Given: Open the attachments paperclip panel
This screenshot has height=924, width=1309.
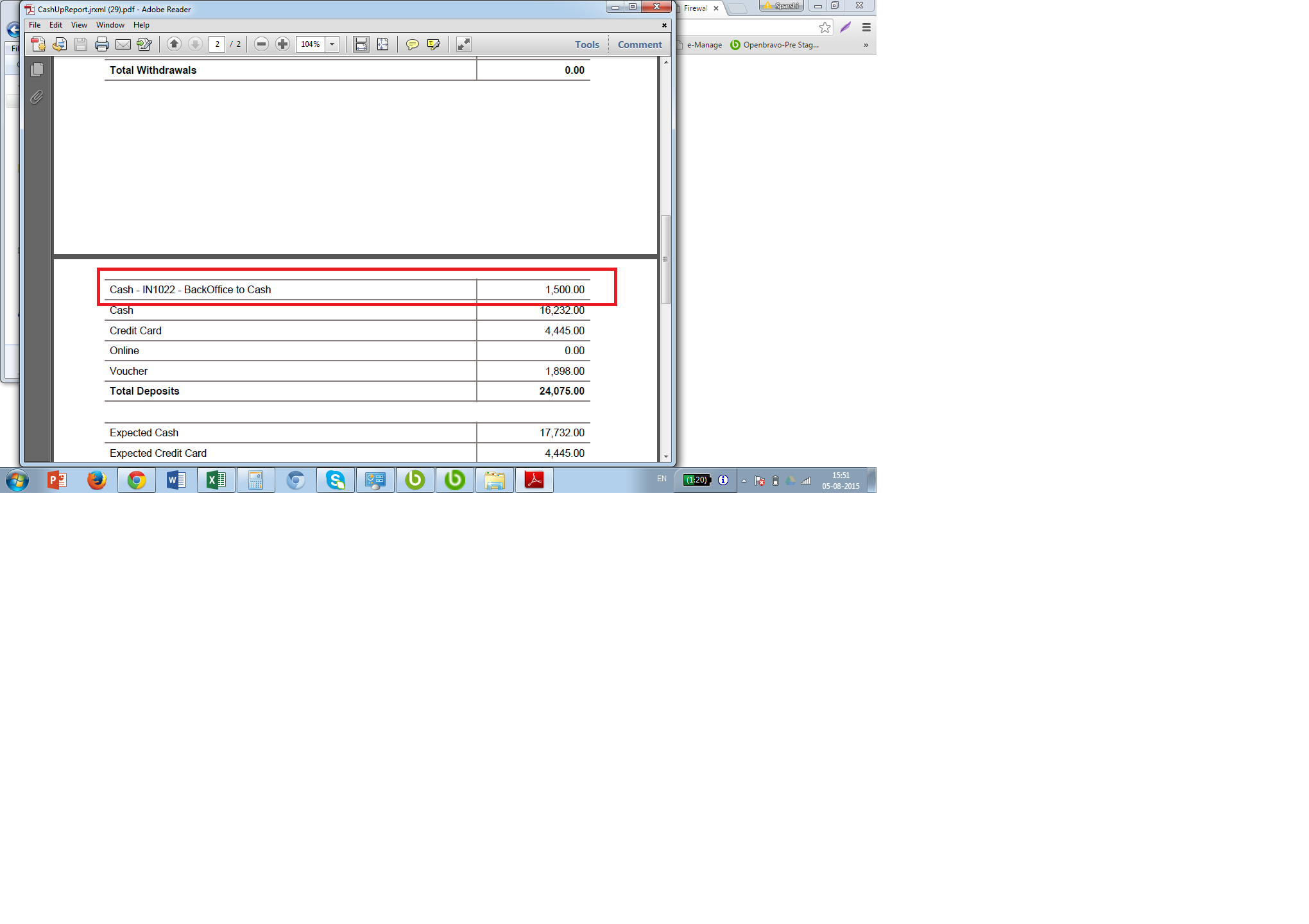Looking at the screenshot, I should click(37, 98).
